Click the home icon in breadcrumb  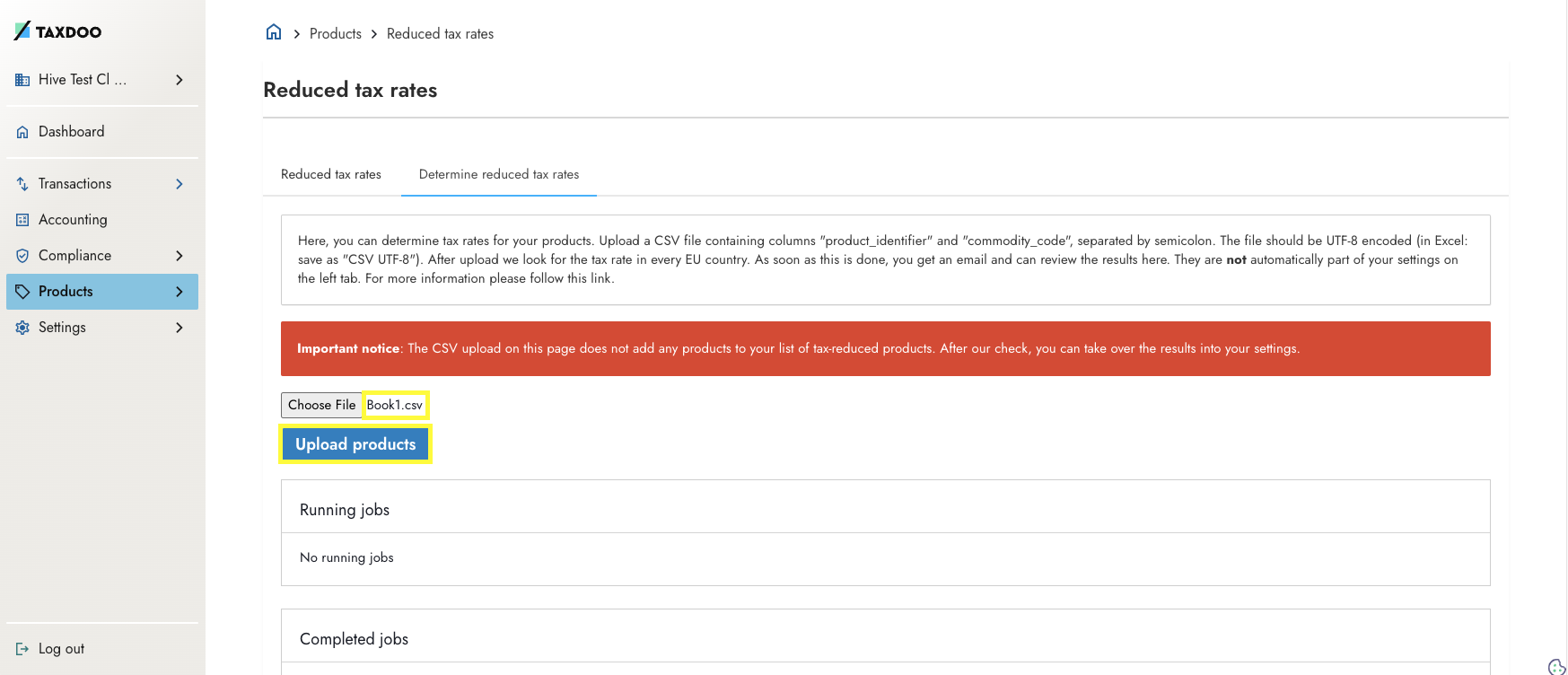pyautogui.click(x=274, y=32)
